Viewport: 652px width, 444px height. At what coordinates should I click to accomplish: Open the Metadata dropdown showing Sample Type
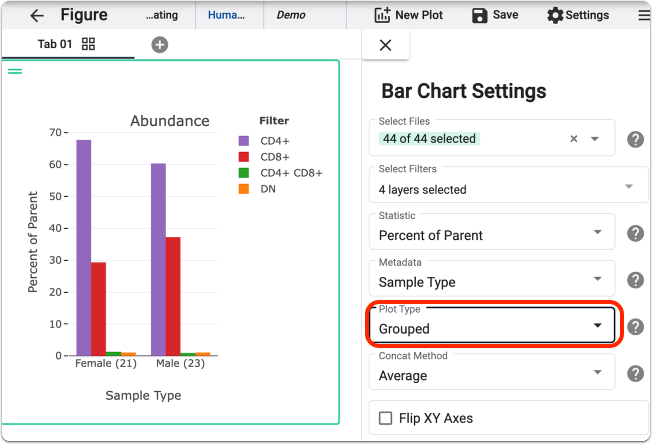492,279
